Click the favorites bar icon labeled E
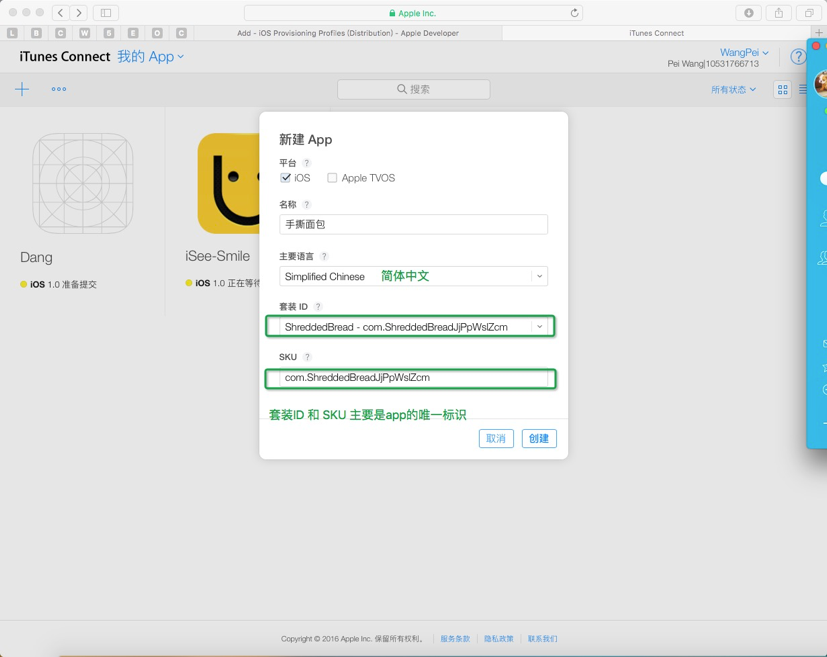 pos(133,33)
